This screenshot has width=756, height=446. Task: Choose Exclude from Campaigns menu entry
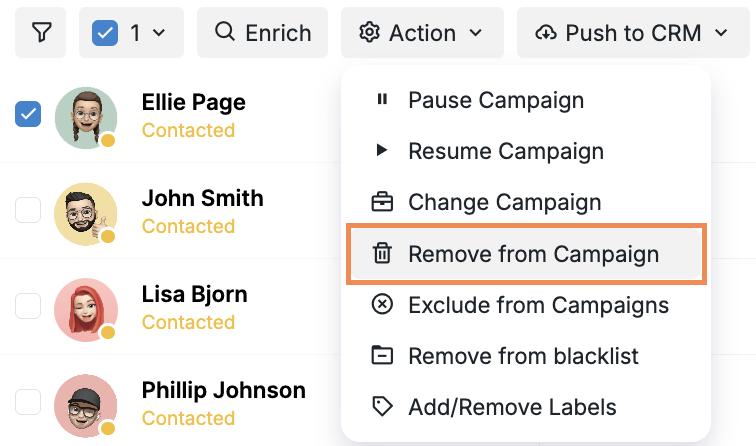click(x=538, y=304)
